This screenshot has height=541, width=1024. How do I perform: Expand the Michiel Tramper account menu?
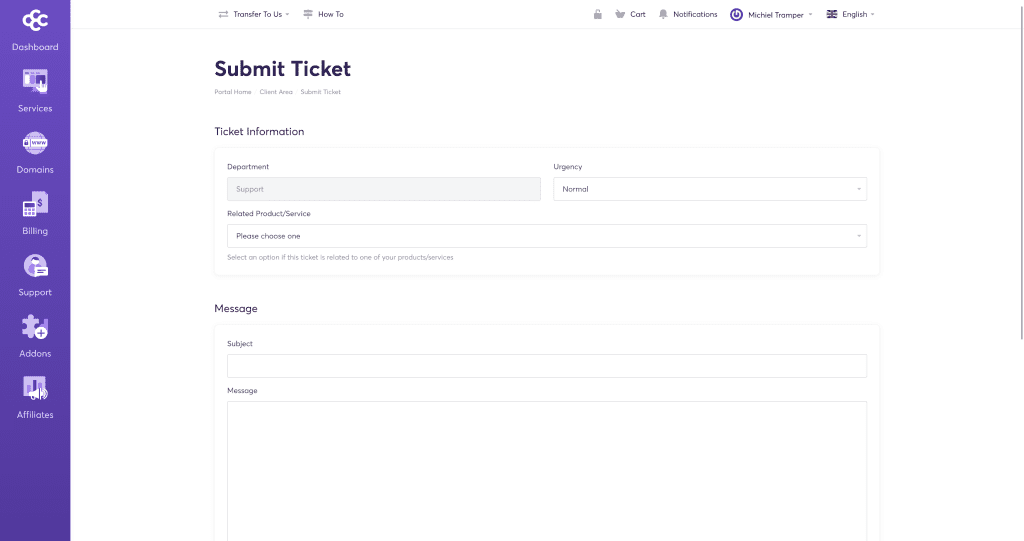tap(771, 14)
